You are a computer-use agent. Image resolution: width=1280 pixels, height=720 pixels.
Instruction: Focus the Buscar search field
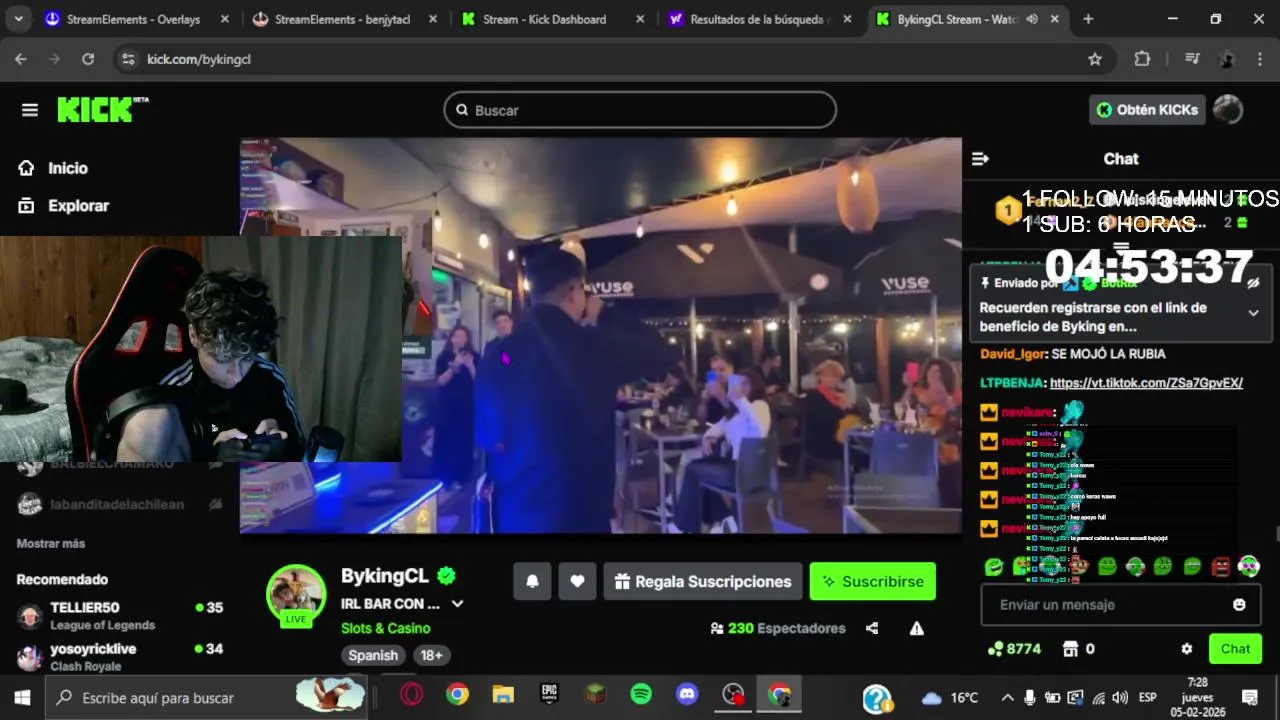click(640, 110)
